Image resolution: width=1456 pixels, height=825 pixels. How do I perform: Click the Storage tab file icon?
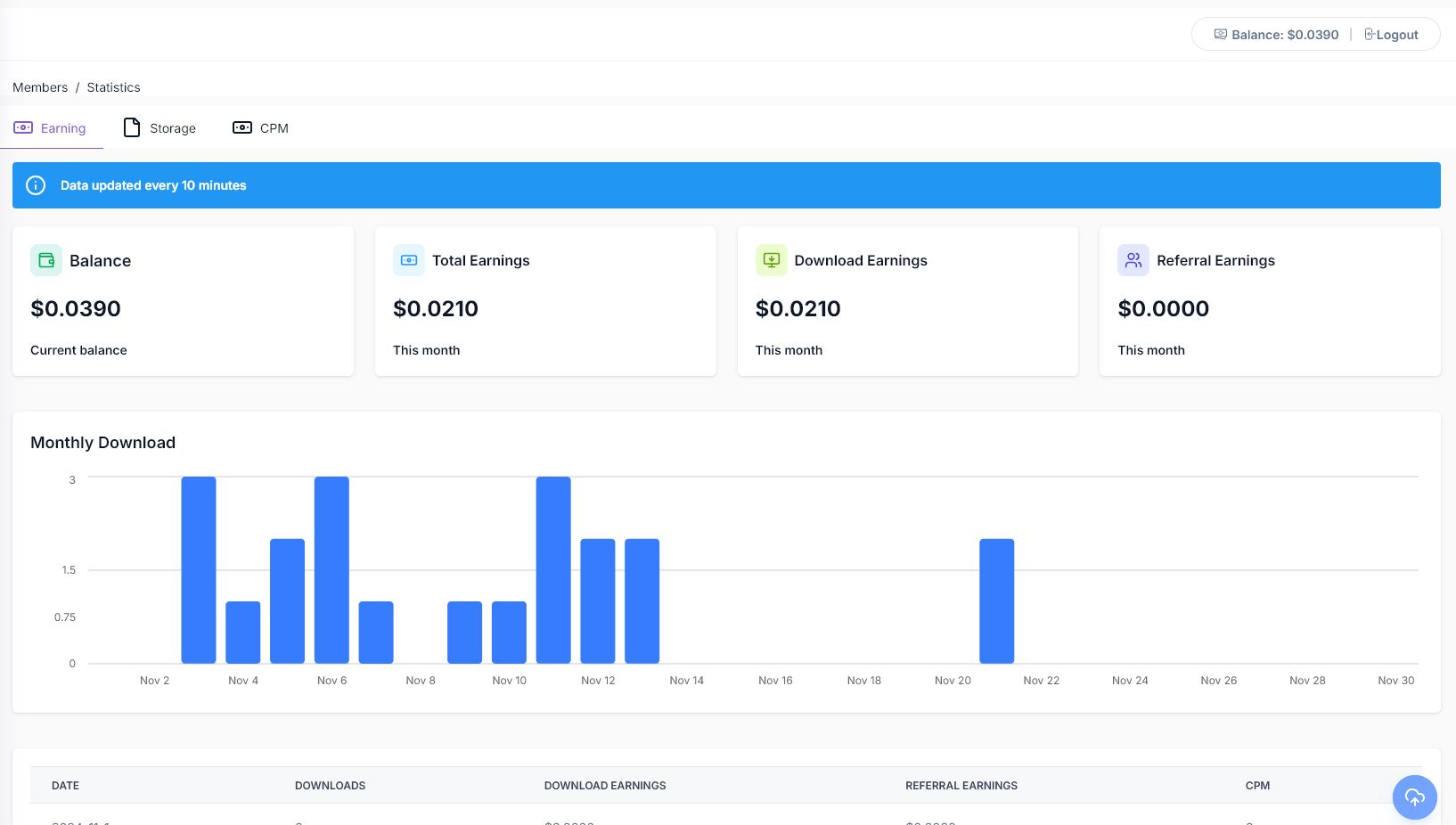132,127
